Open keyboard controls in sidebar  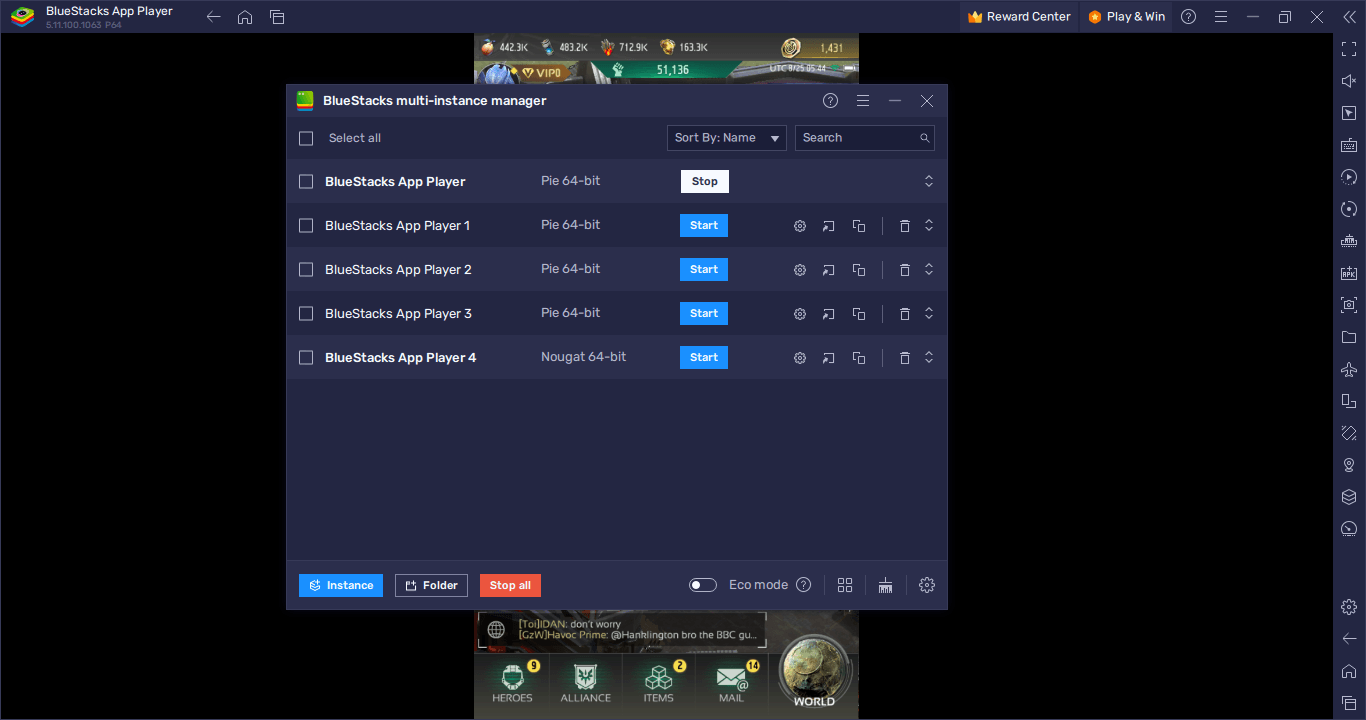[x=1349, y=145]
